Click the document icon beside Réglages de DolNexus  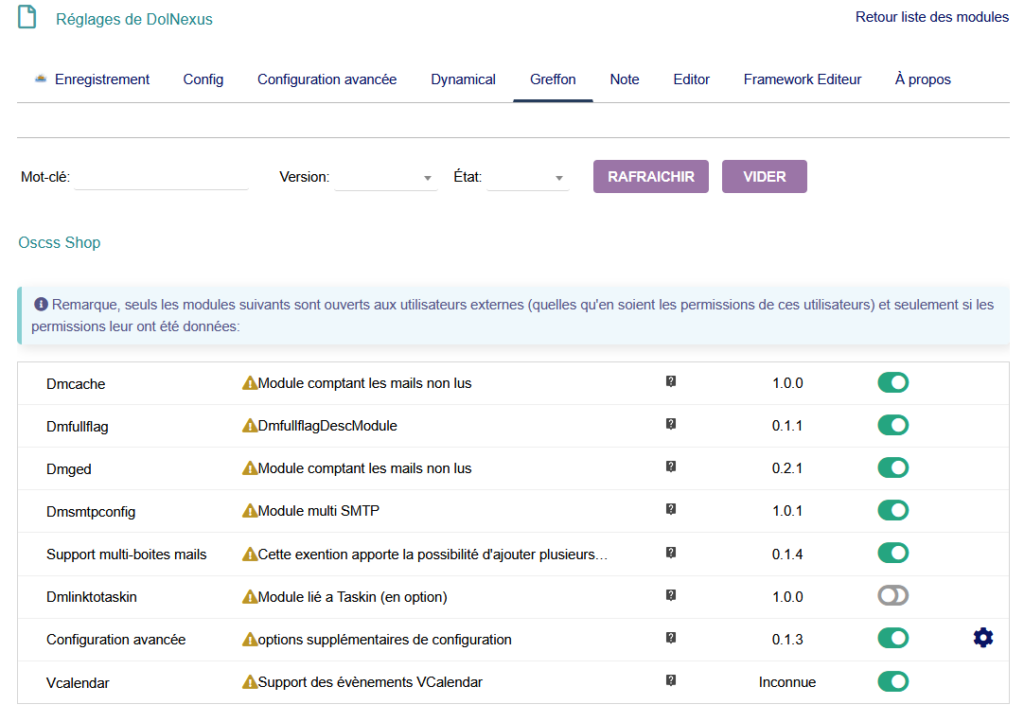pyautogui.click(x=28, y=17)
